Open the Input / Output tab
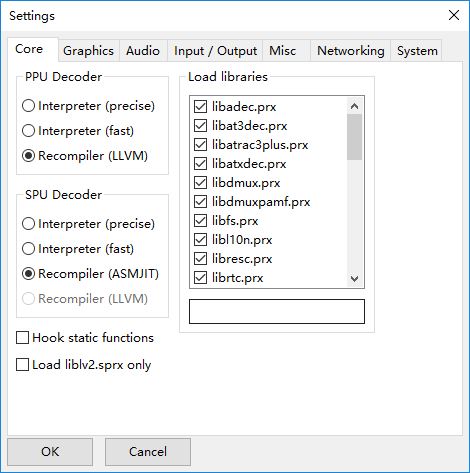470x473 pixels. pyautogui.click(x=215, y=51)
